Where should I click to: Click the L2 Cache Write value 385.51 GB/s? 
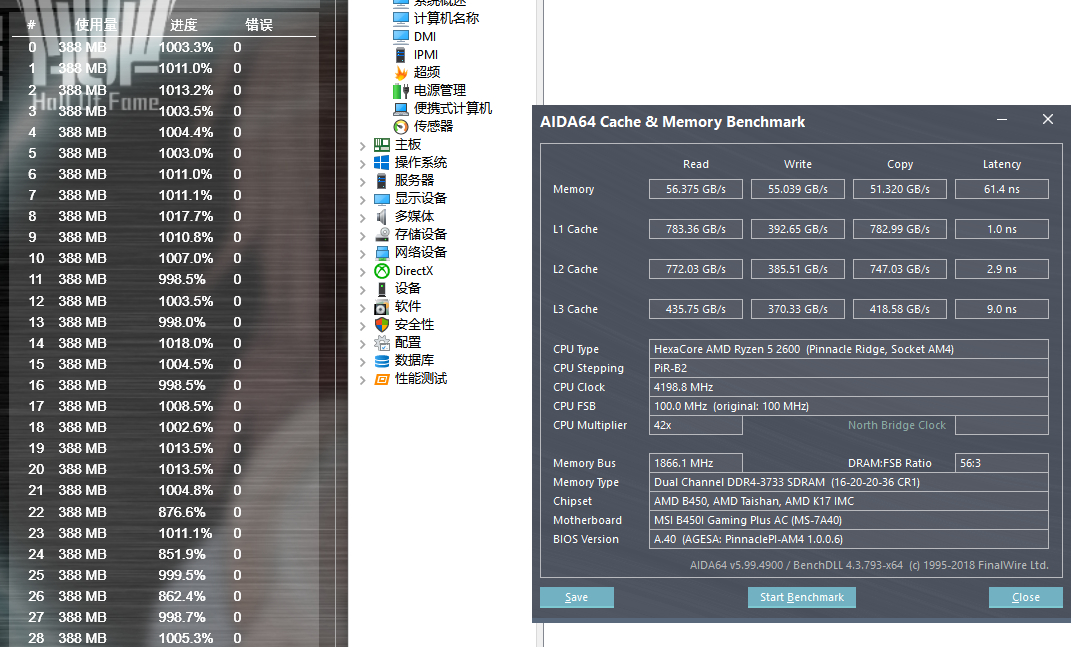point(798,269)
